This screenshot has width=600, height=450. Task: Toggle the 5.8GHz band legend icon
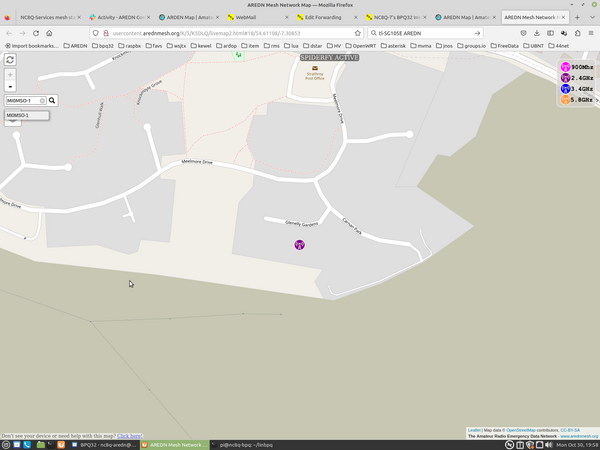(x=565, y=99)
